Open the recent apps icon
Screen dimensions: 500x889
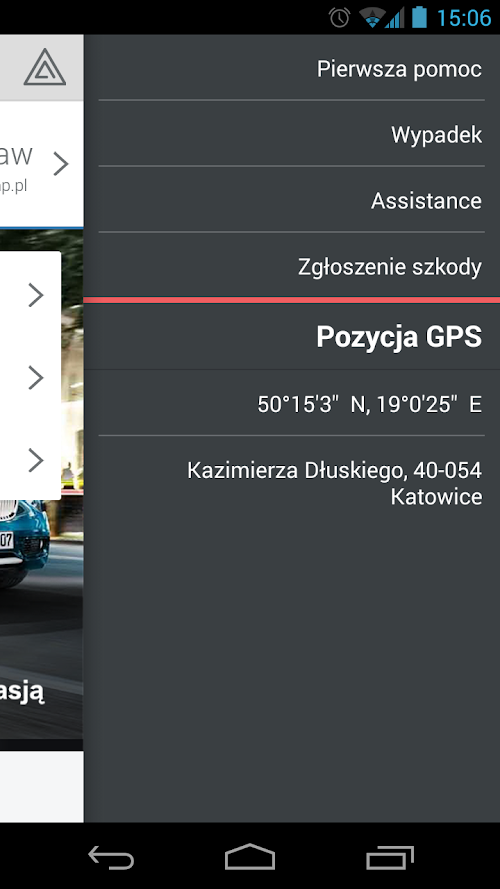[389, 856]
